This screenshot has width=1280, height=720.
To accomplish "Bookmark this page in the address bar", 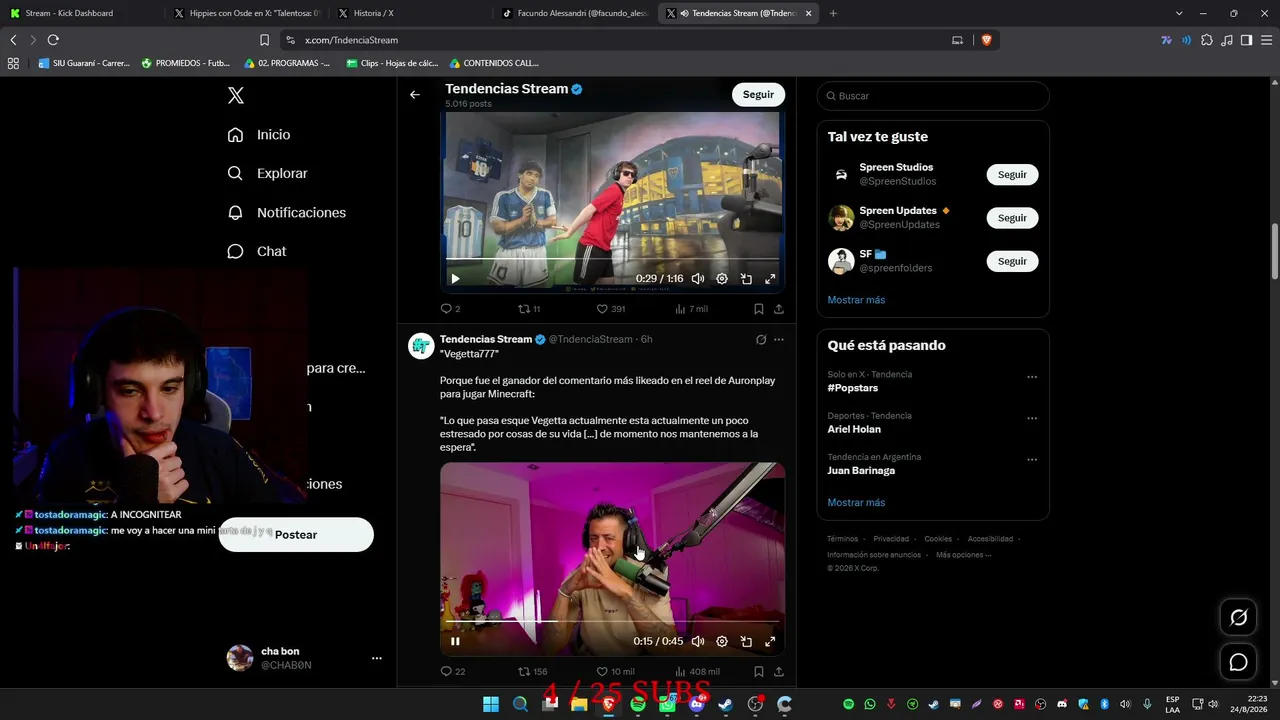I will coord(264,40).
